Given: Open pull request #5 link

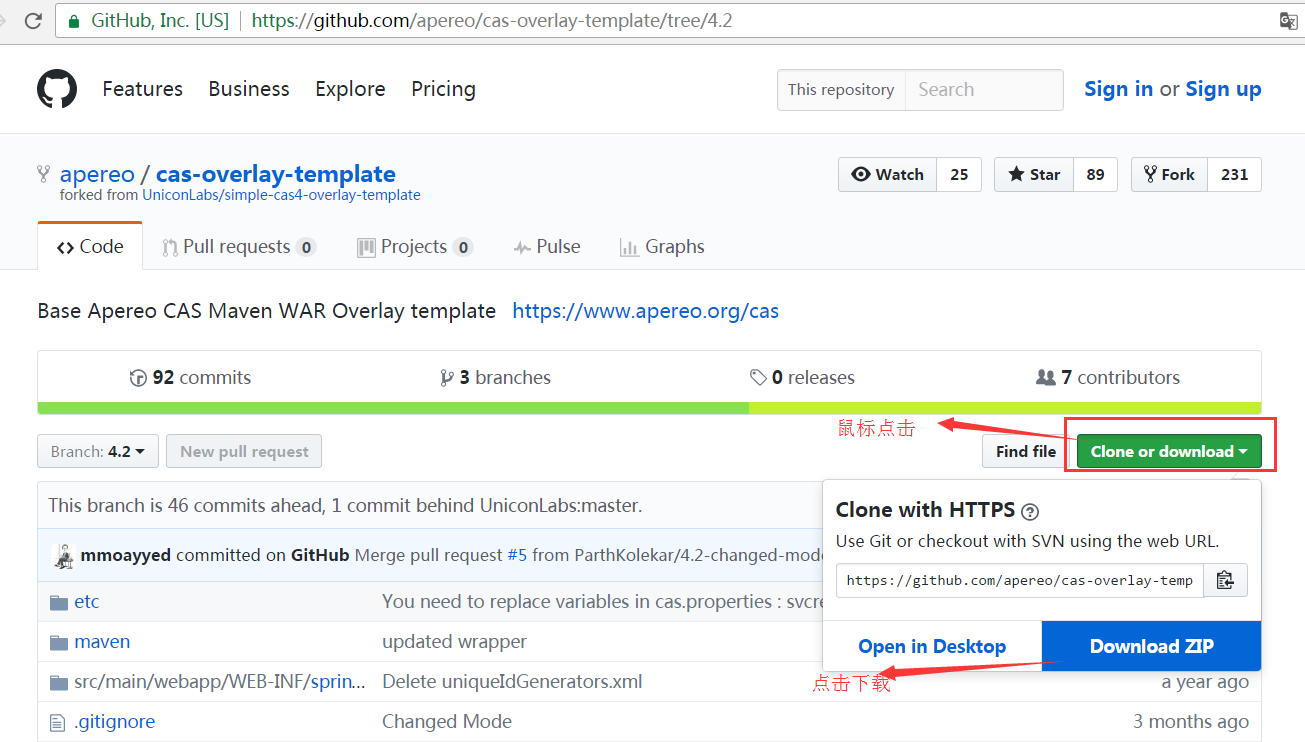Looking at the screenshot, I should click(516, 555).
